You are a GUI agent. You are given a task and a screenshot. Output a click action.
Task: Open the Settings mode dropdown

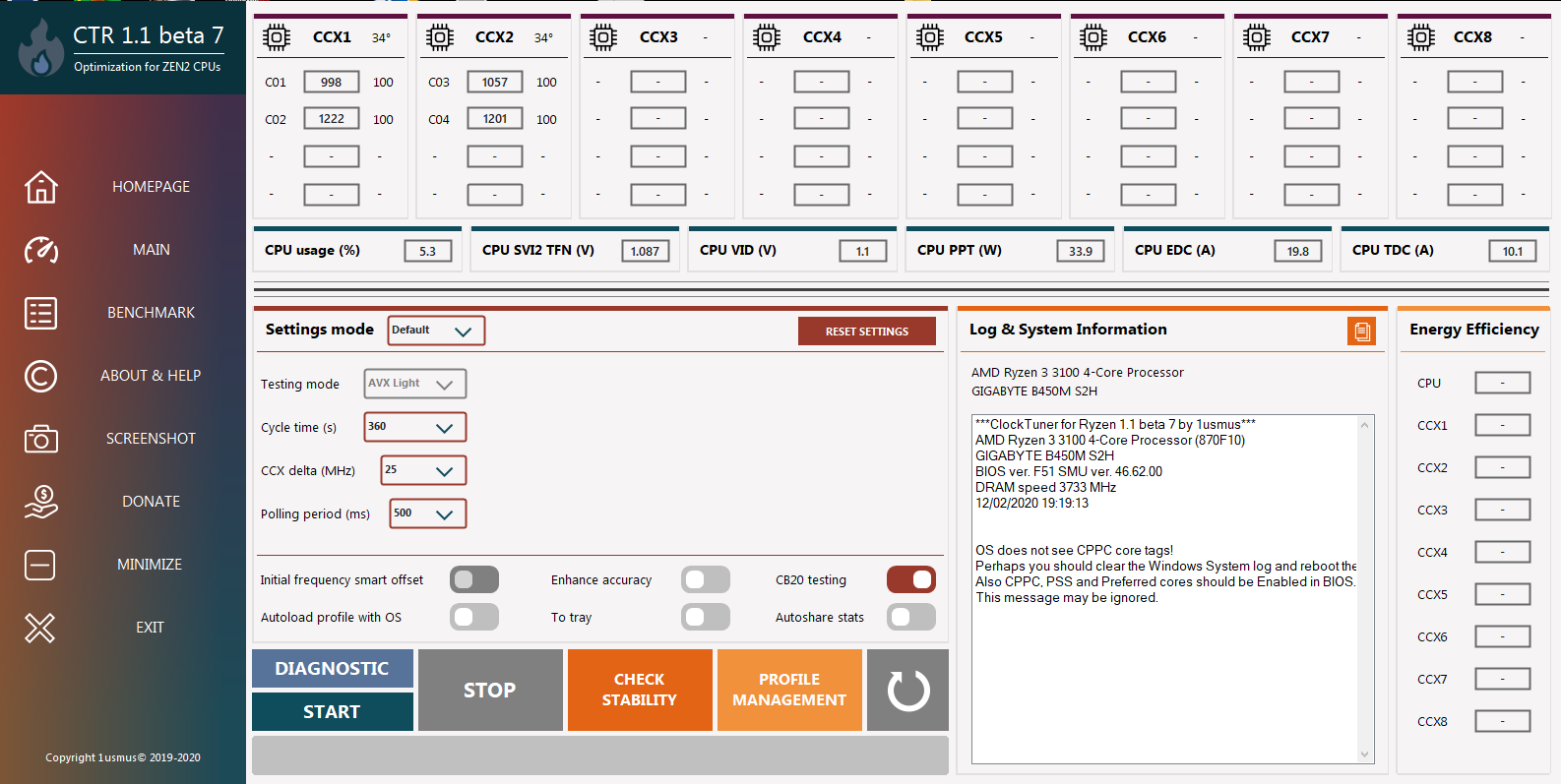coord(436,331)
